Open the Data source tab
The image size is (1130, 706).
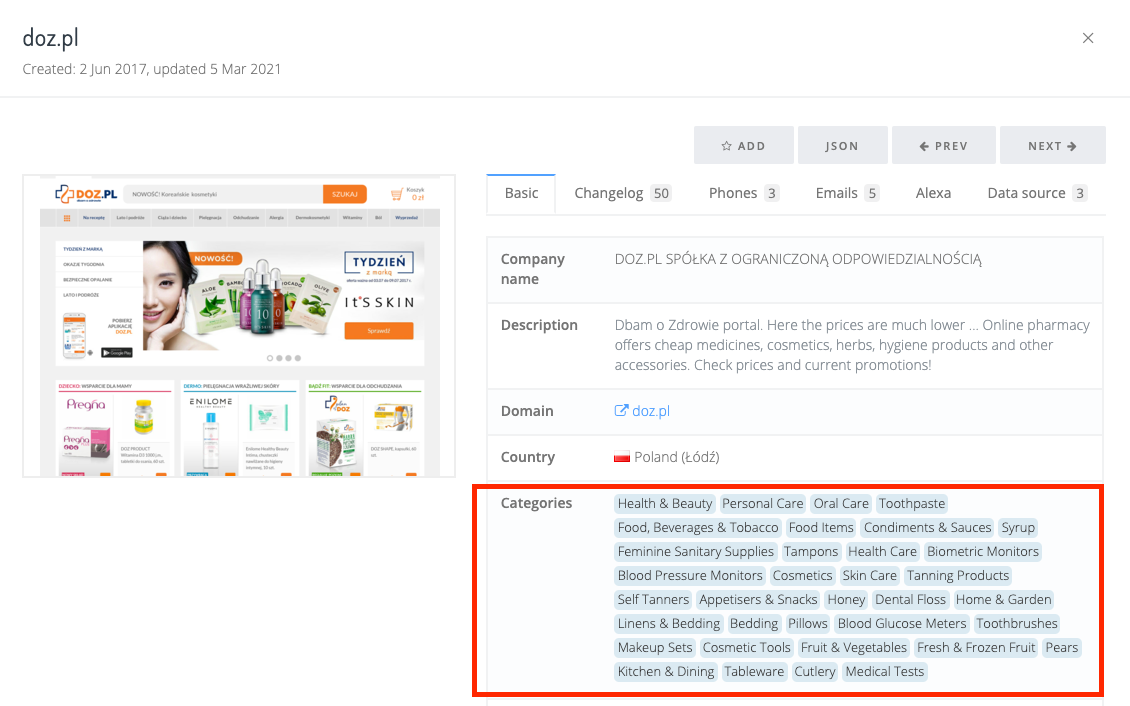(1036, 193)
